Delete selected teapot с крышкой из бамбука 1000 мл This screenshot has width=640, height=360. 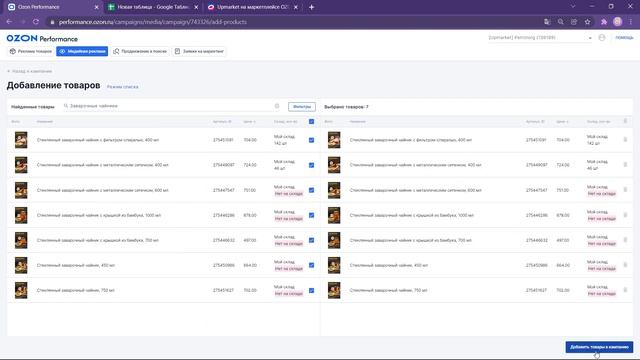tap(625, 215)
